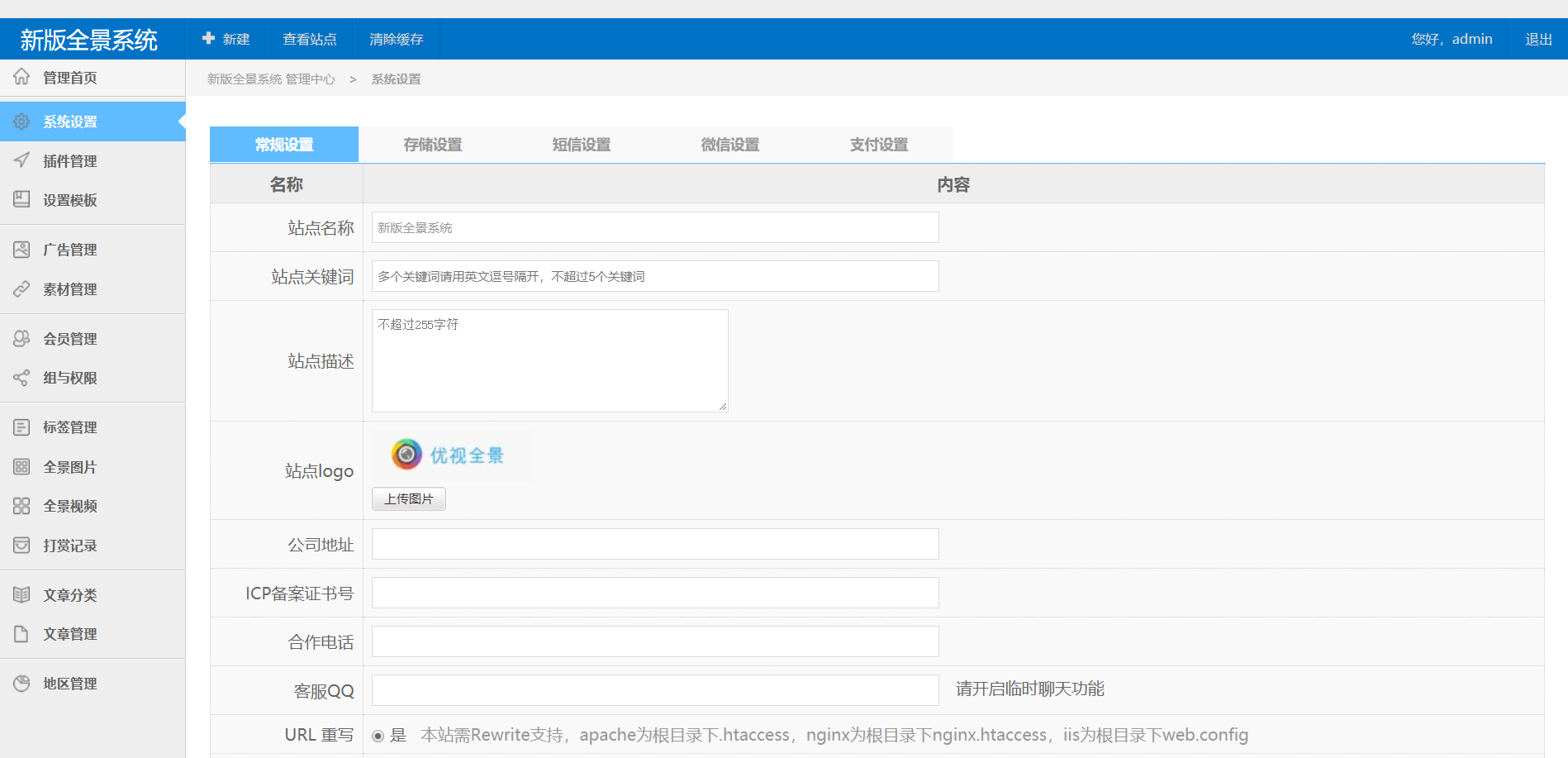Click the 优视全景 site logo image
The image size is (1568, 758).
[x=449, y=455]
